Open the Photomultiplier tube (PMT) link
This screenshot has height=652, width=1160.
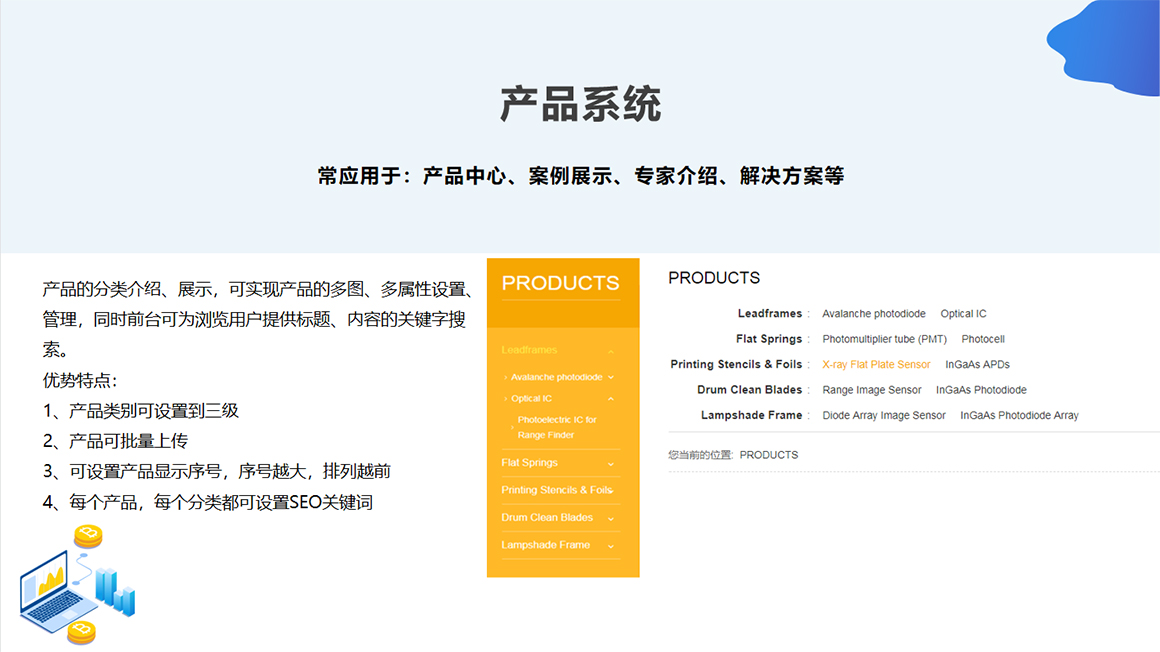tap(884, 340)
